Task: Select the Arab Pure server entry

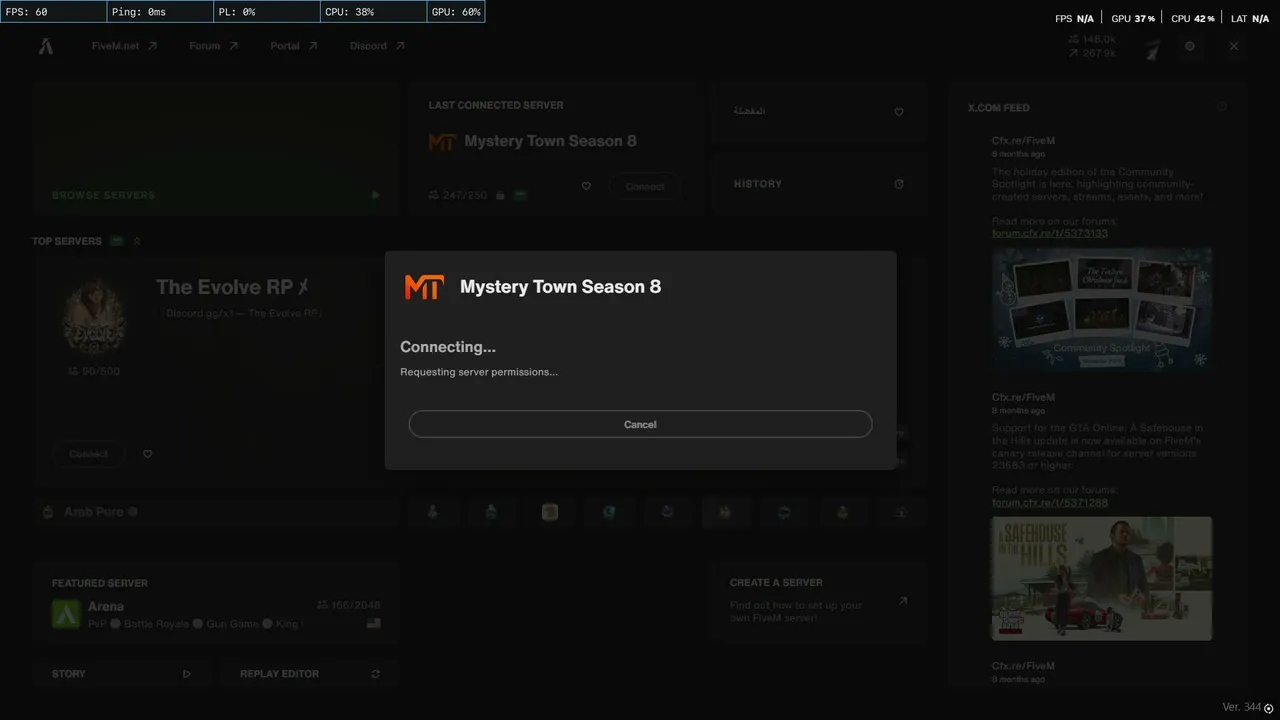Action: [x=216, y=512]
